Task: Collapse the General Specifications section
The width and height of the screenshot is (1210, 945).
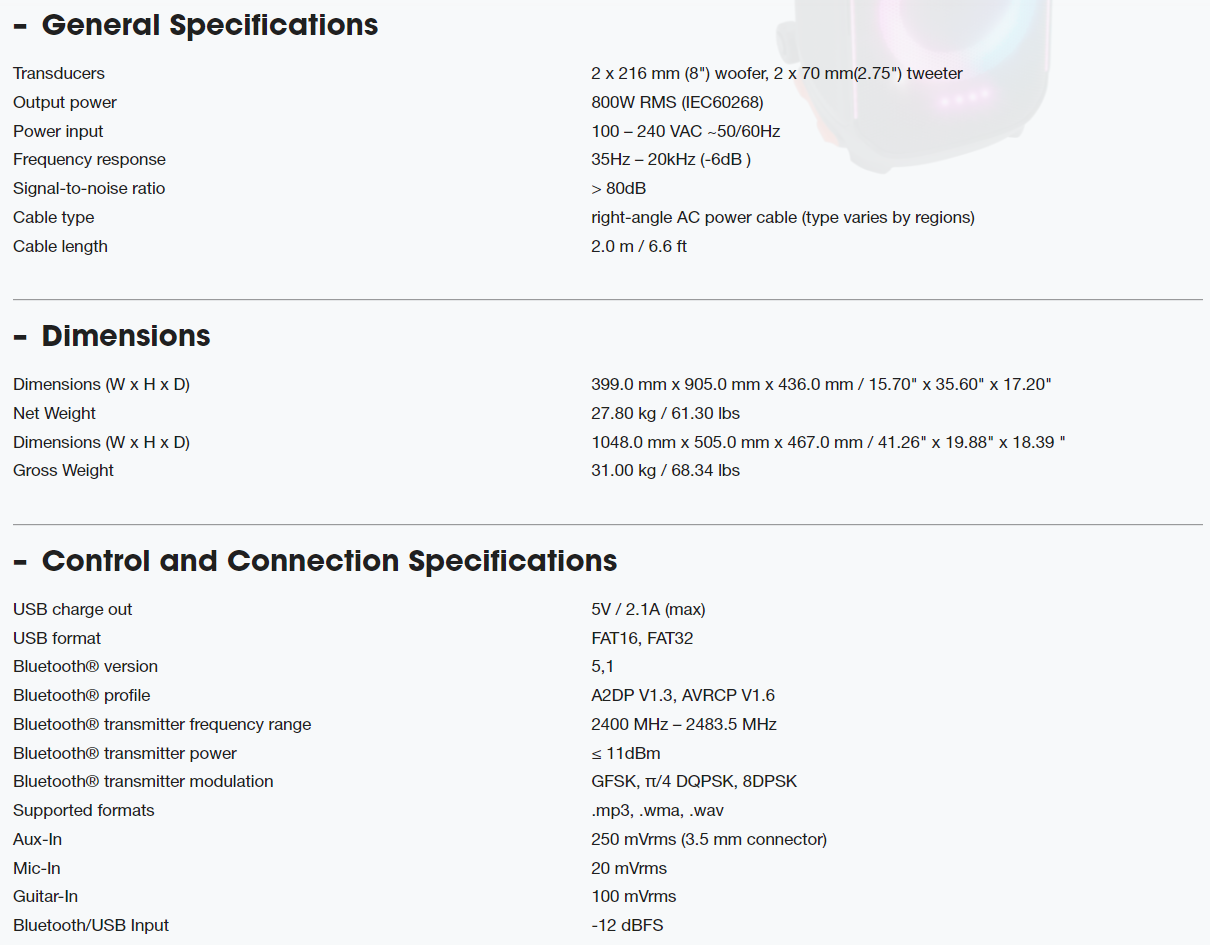Action: 196,25
